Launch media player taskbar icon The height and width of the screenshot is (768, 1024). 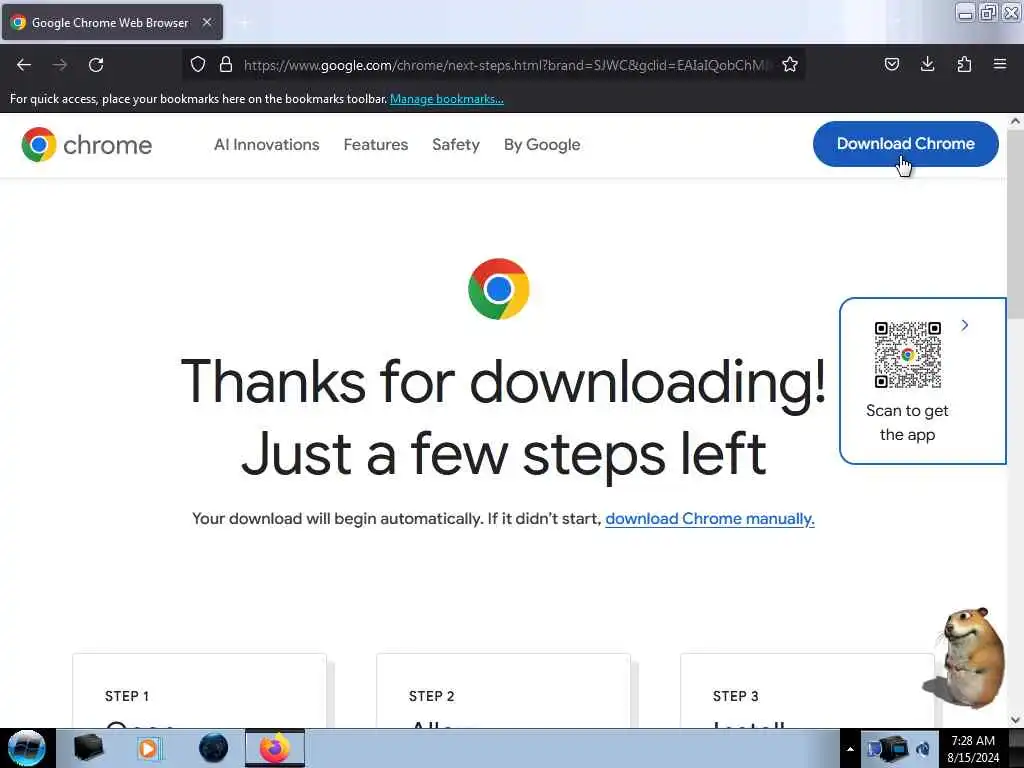point(148,748)
